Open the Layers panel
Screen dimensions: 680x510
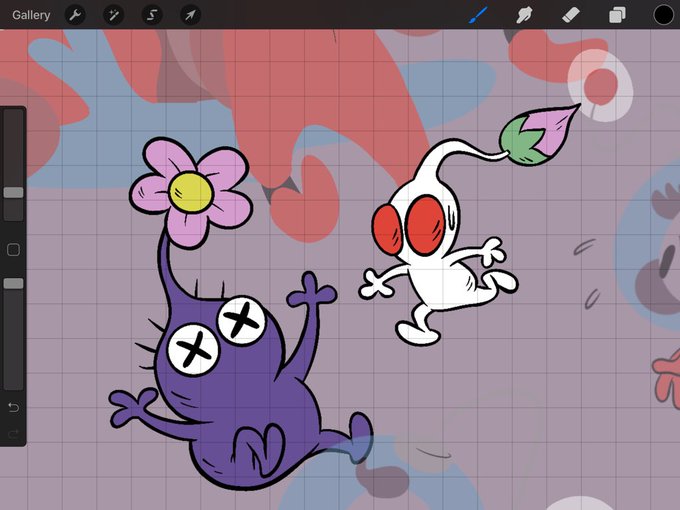[x=617, y=15]
